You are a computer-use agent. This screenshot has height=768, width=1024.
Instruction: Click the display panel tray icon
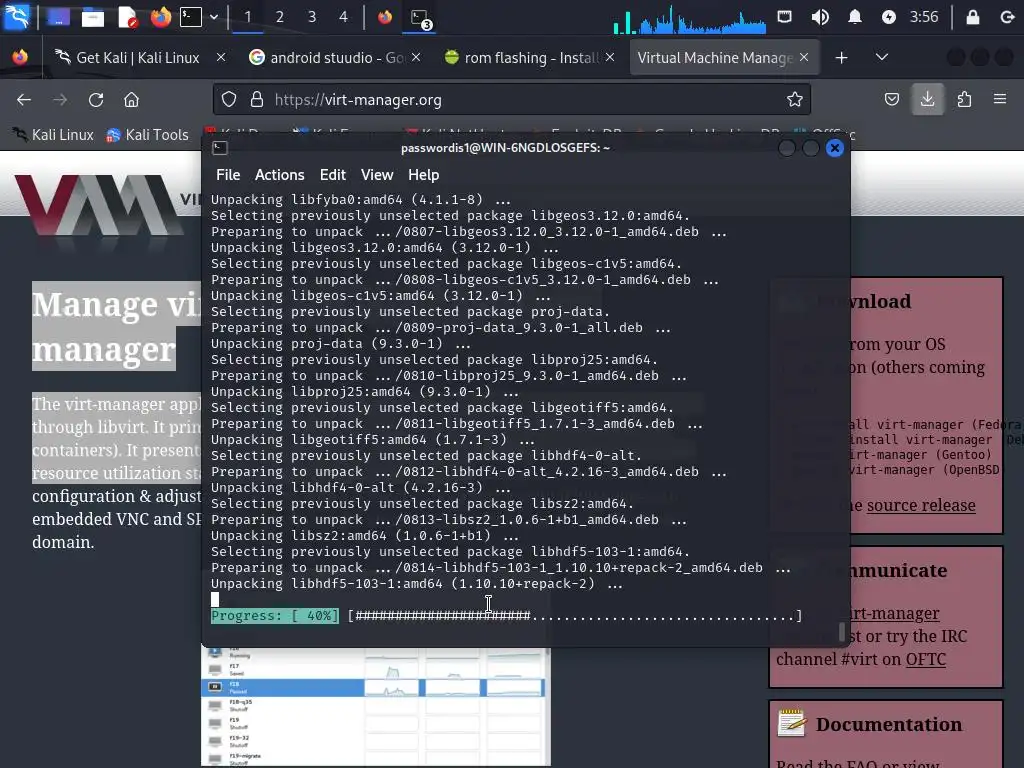pos(784,16)
